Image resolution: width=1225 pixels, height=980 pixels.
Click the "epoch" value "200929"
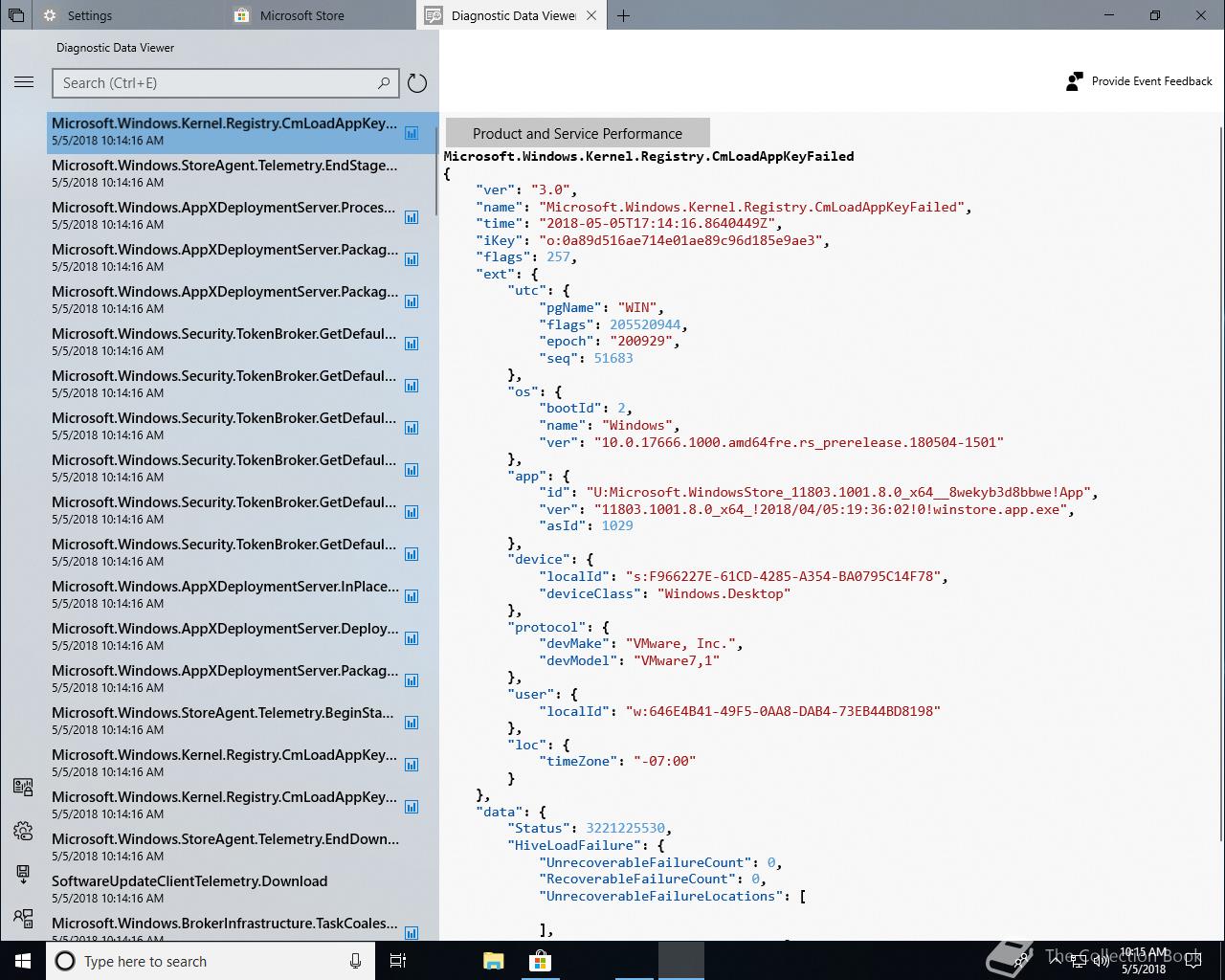pos(639,341)
